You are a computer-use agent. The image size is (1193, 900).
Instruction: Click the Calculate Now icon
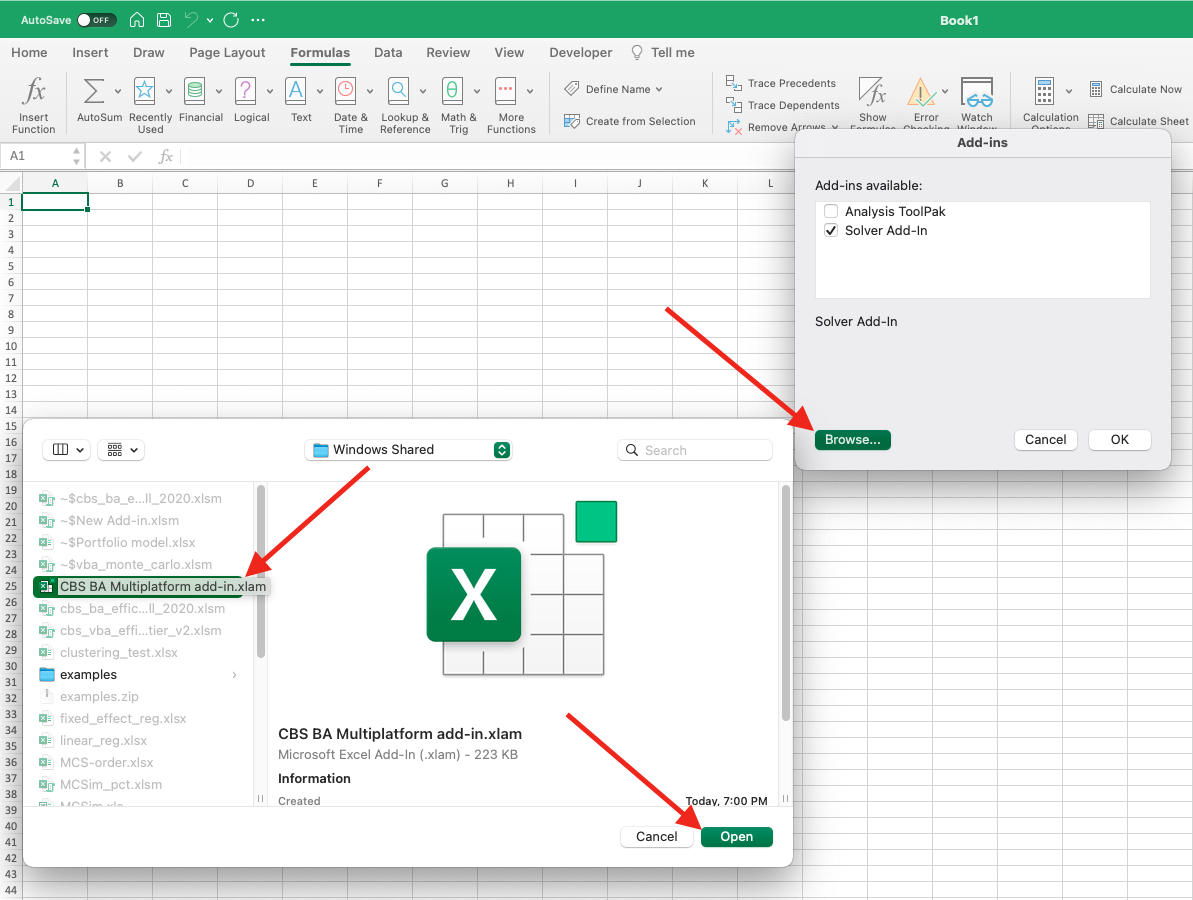1096,89
